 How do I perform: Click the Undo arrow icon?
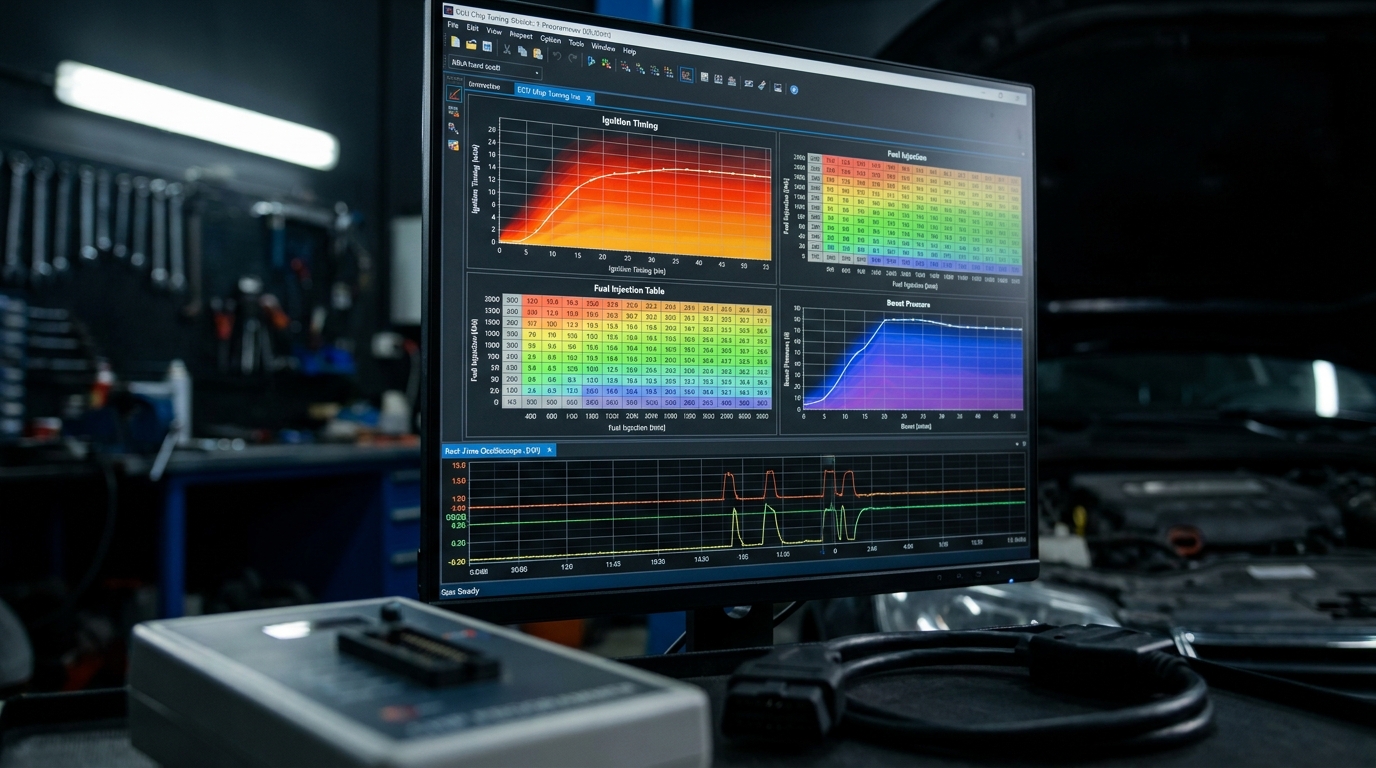(557, 56)
